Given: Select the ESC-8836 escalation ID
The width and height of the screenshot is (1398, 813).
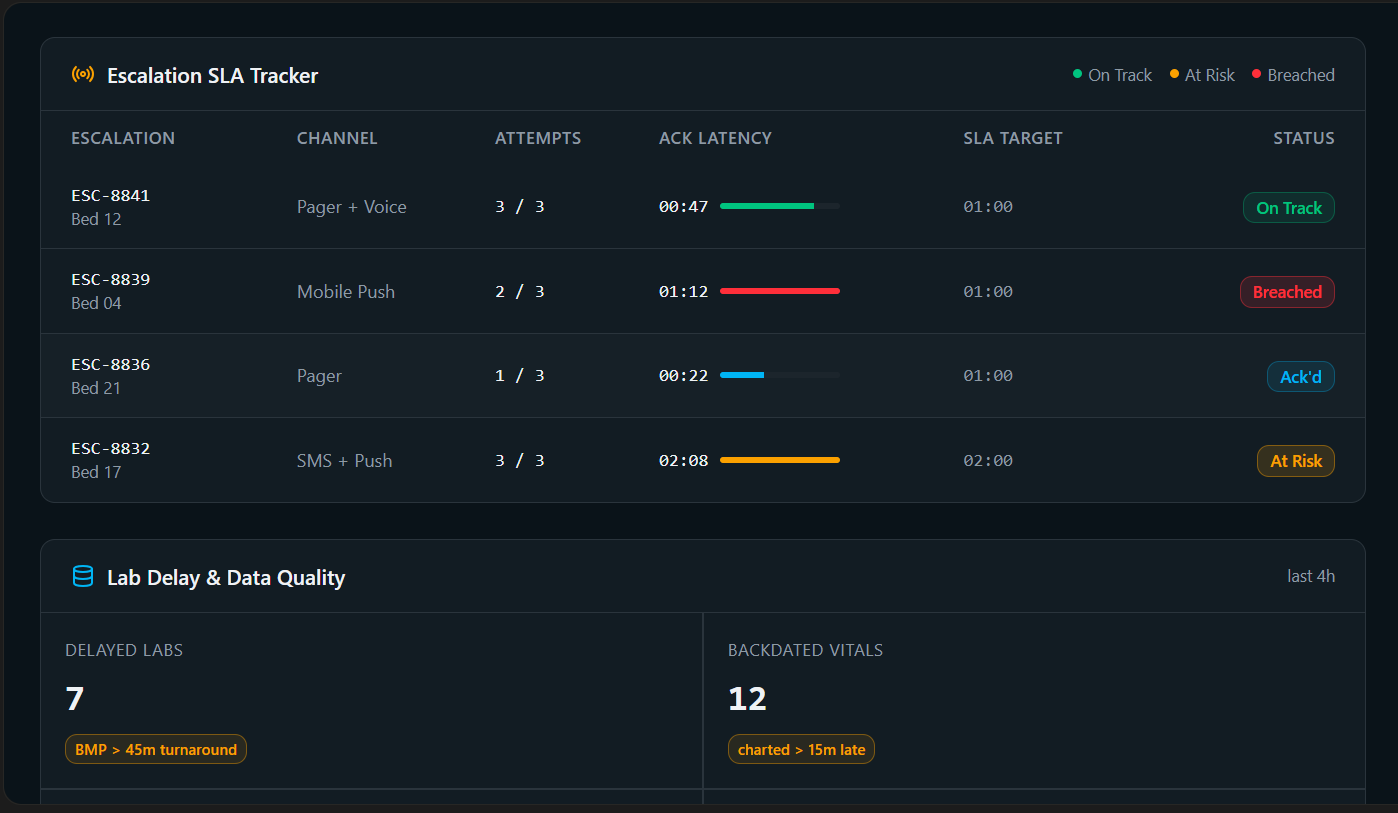Looking at the screenshot, I should [x=111, y=364].
